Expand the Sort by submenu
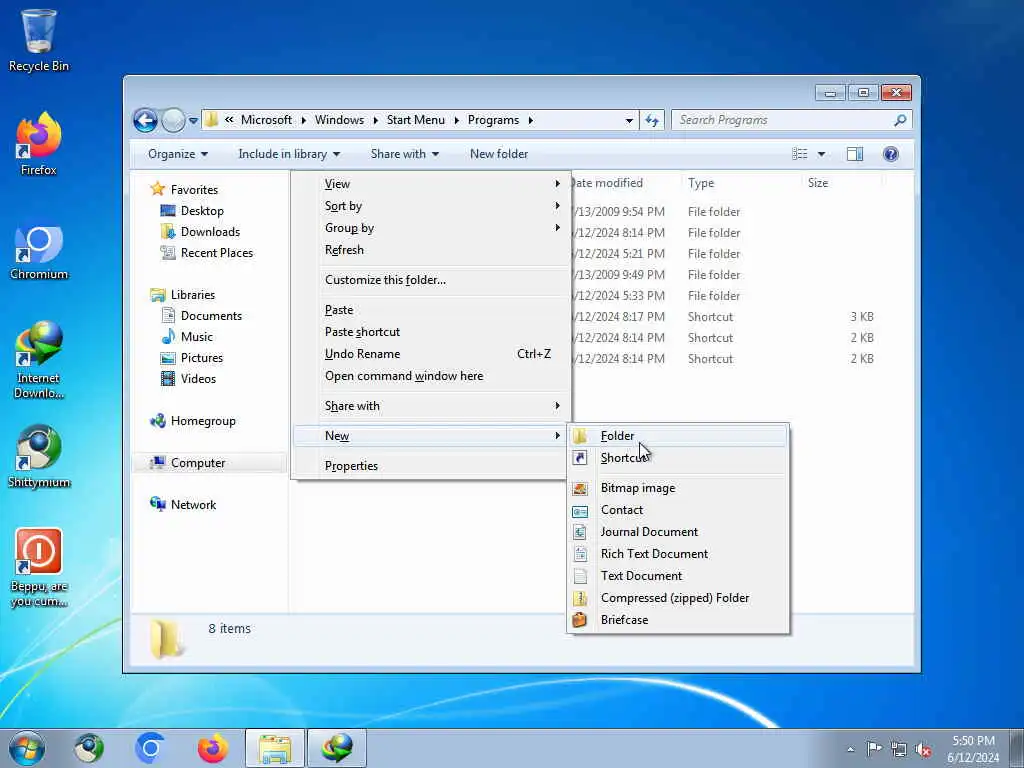Viewport: 1024px width, 768px height. tap(430, 206)
